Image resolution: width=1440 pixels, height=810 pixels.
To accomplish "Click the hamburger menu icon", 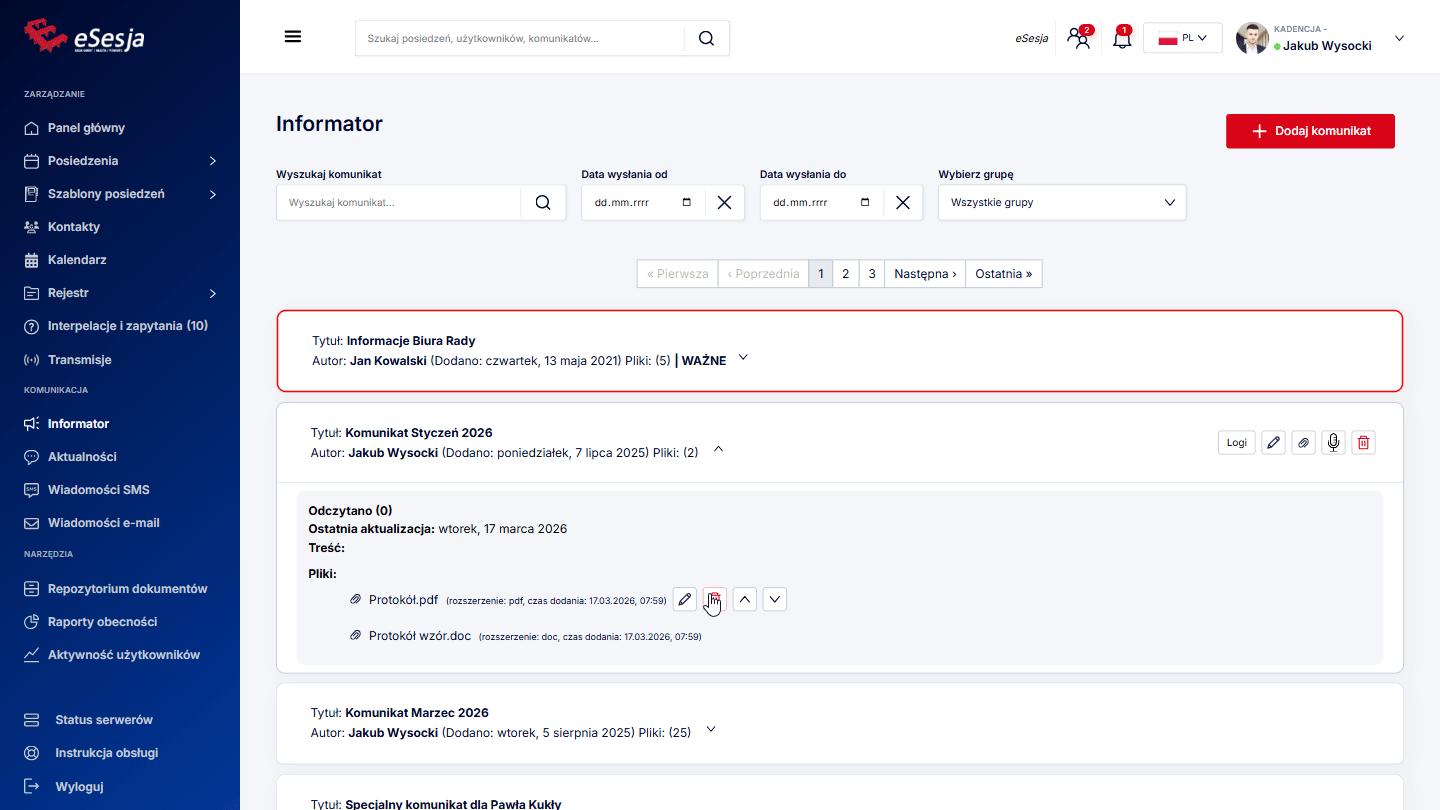I will (x=292, y=37).
